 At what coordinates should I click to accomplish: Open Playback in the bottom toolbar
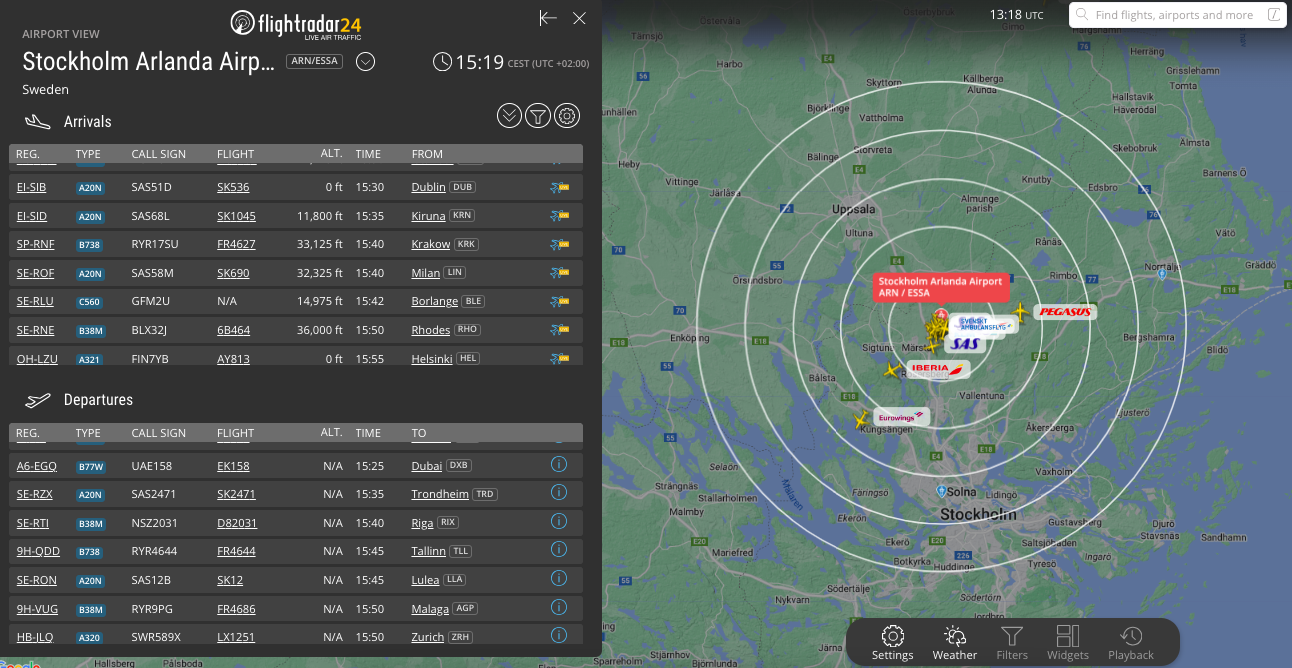point(1130,642)
